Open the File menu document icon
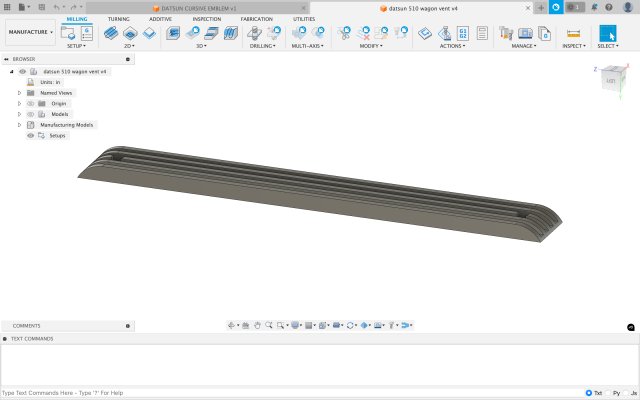Image resolution: width=640 pixels, height=400 pixels. click(22, 7)
